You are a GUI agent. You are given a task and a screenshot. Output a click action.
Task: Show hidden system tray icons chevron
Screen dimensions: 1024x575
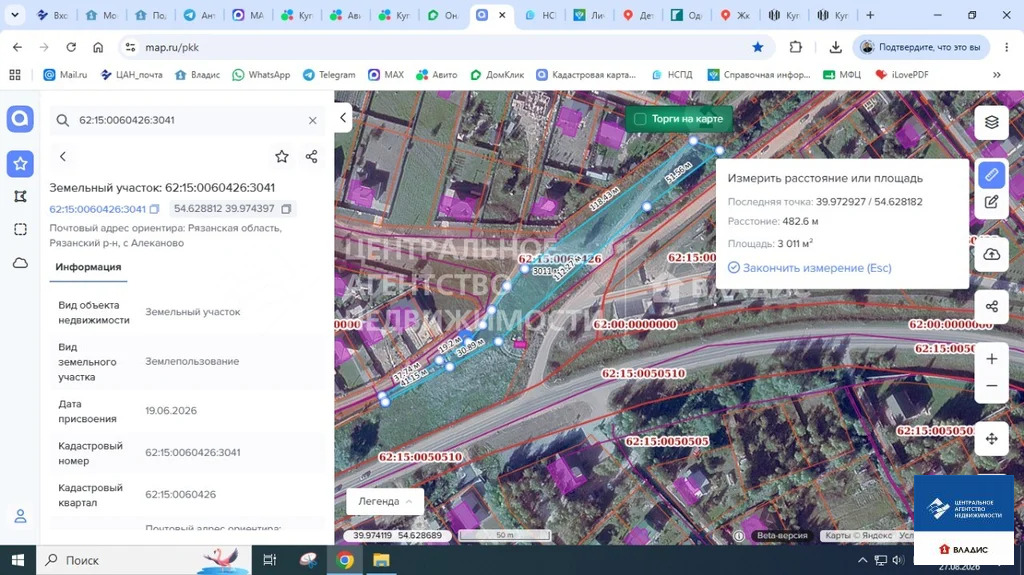pyautogui.click(x=863, y=560)
